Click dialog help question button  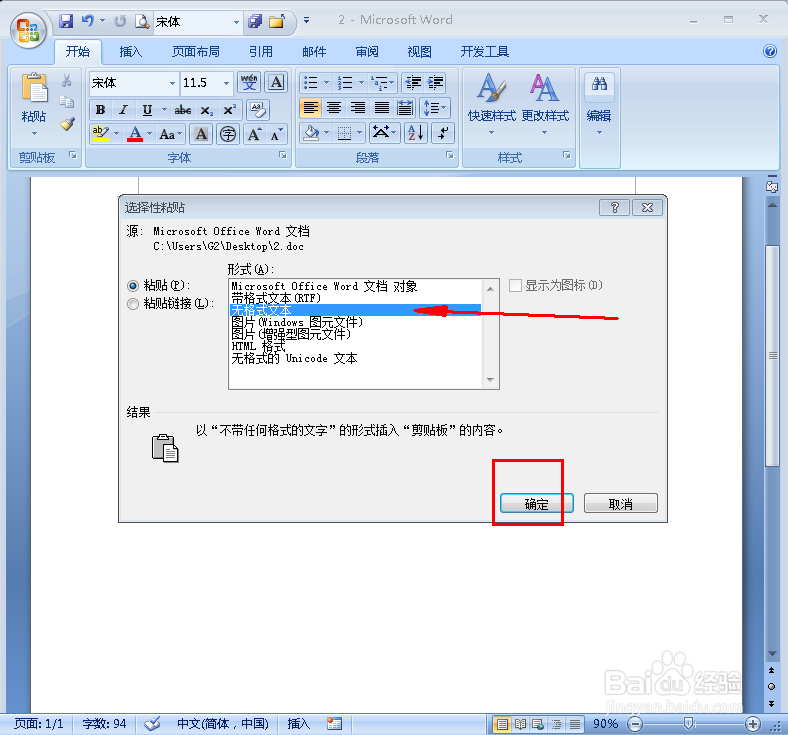click(614, 207)
